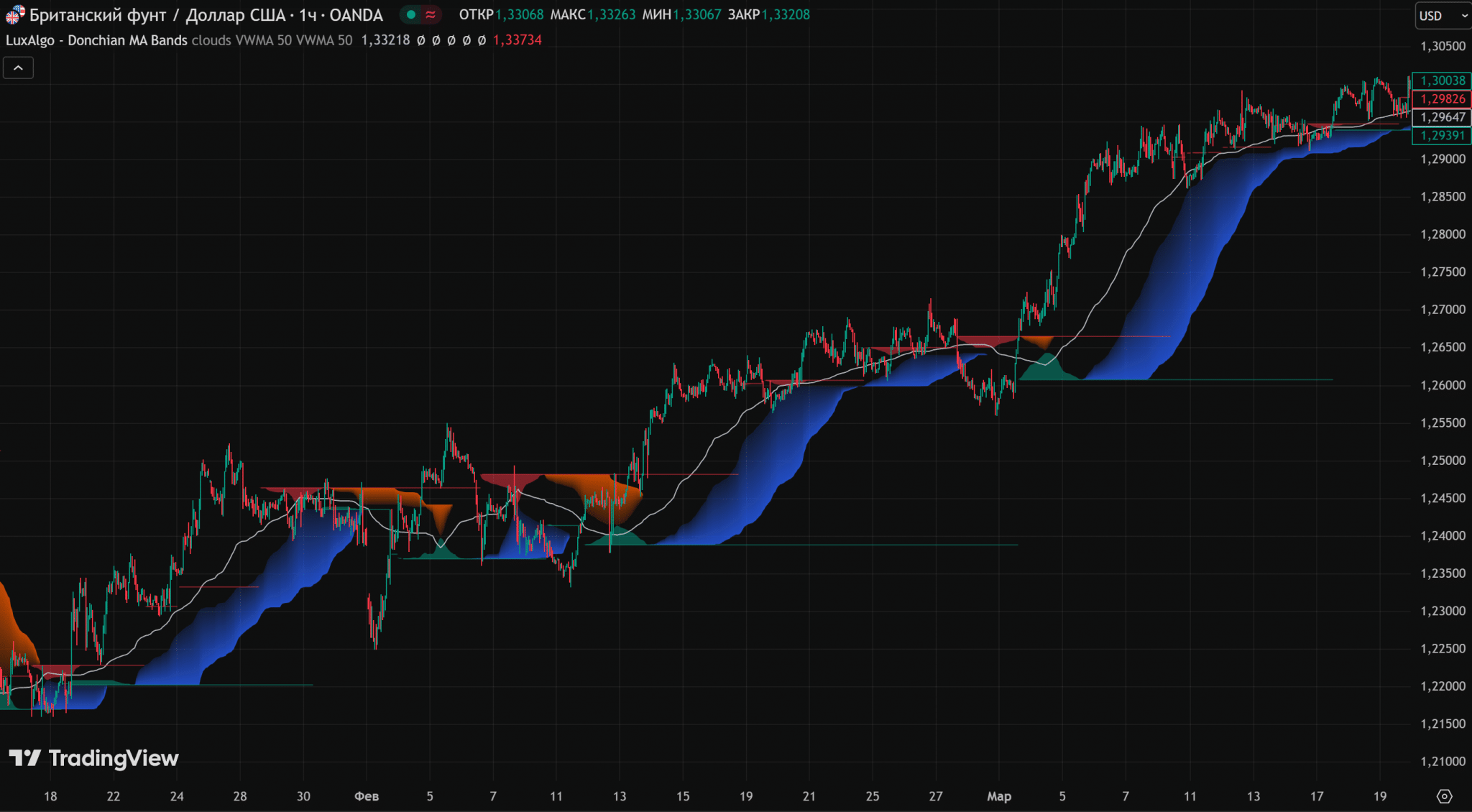The image size is (1472, 812).
Task: Click the Мар month label on the time axis
Action: (999, 796)
